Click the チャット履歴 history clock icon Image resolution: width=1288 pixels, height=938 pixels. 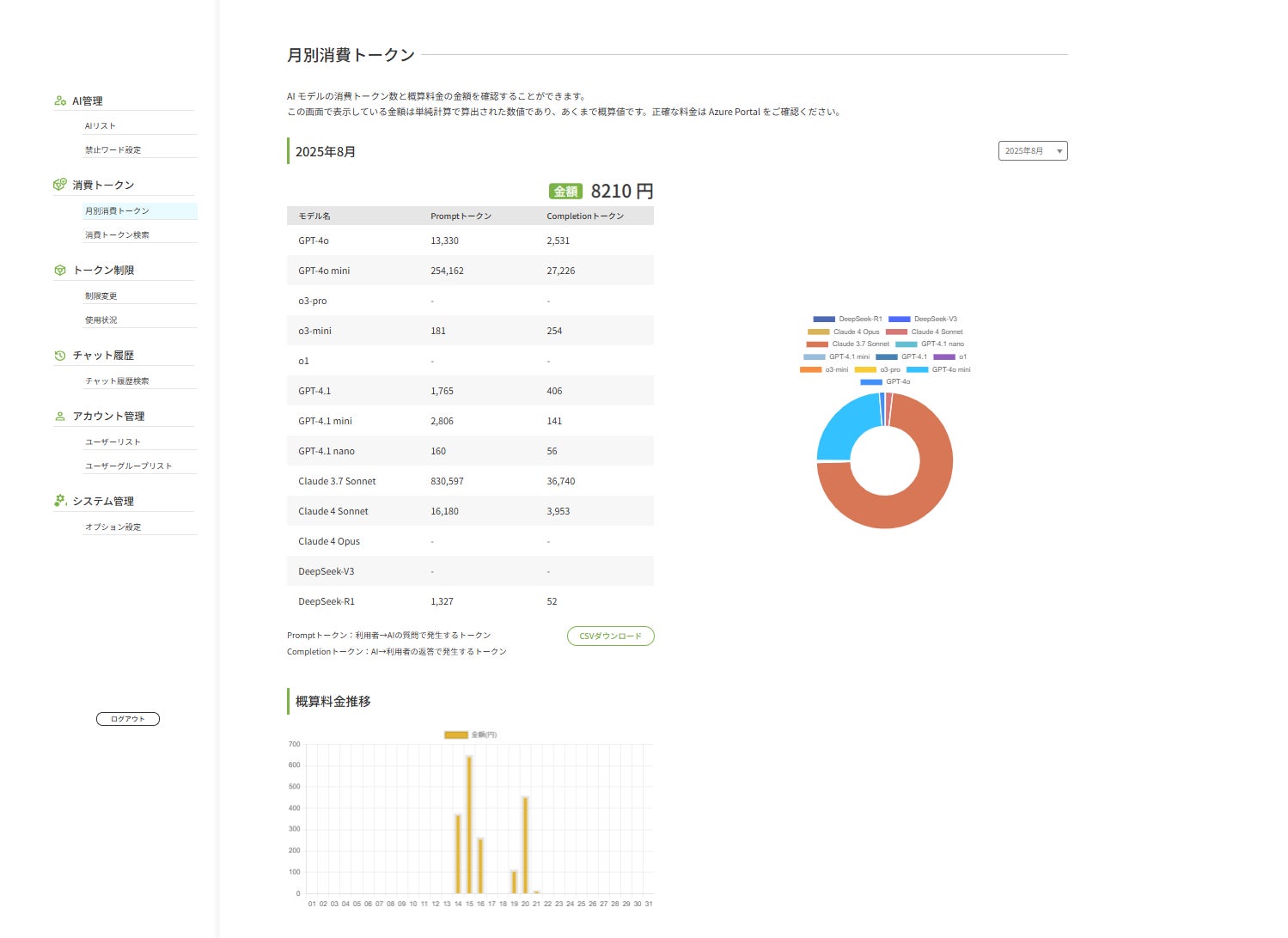tap(60, 355)
